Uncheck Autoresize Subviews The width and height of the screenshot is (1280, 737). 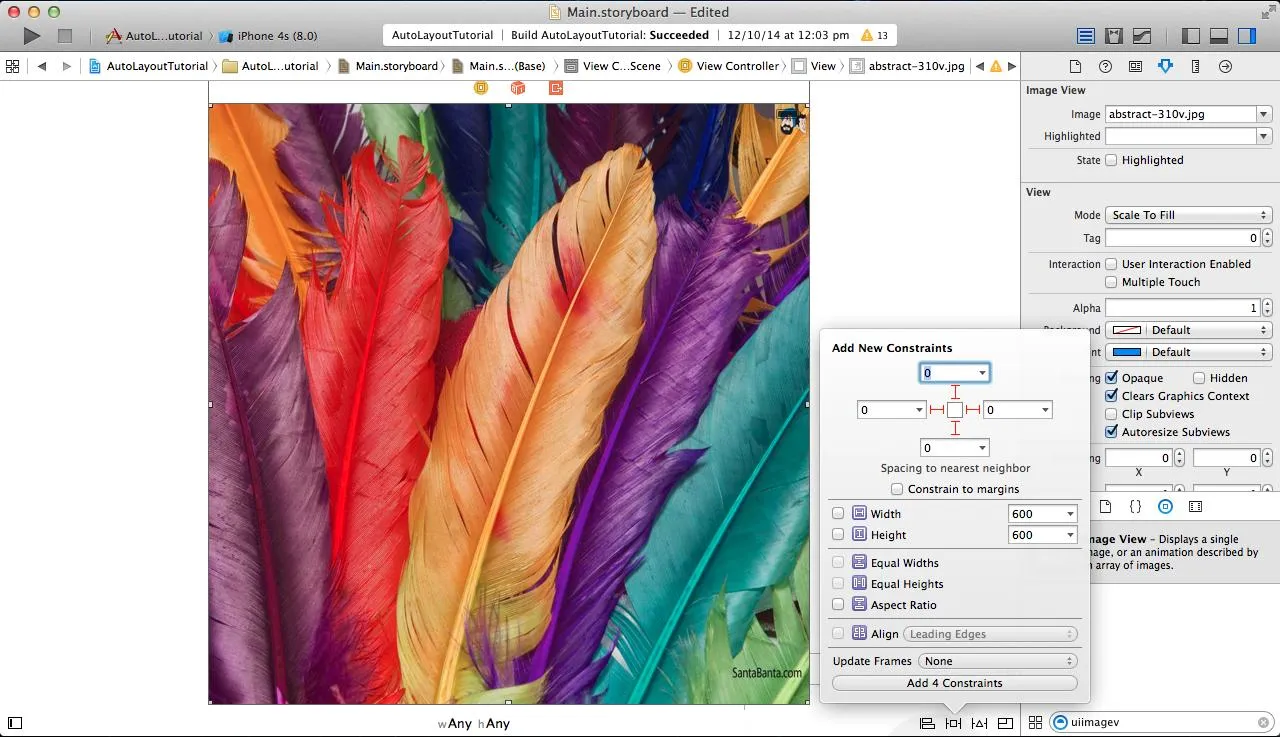click(1111, 432)
